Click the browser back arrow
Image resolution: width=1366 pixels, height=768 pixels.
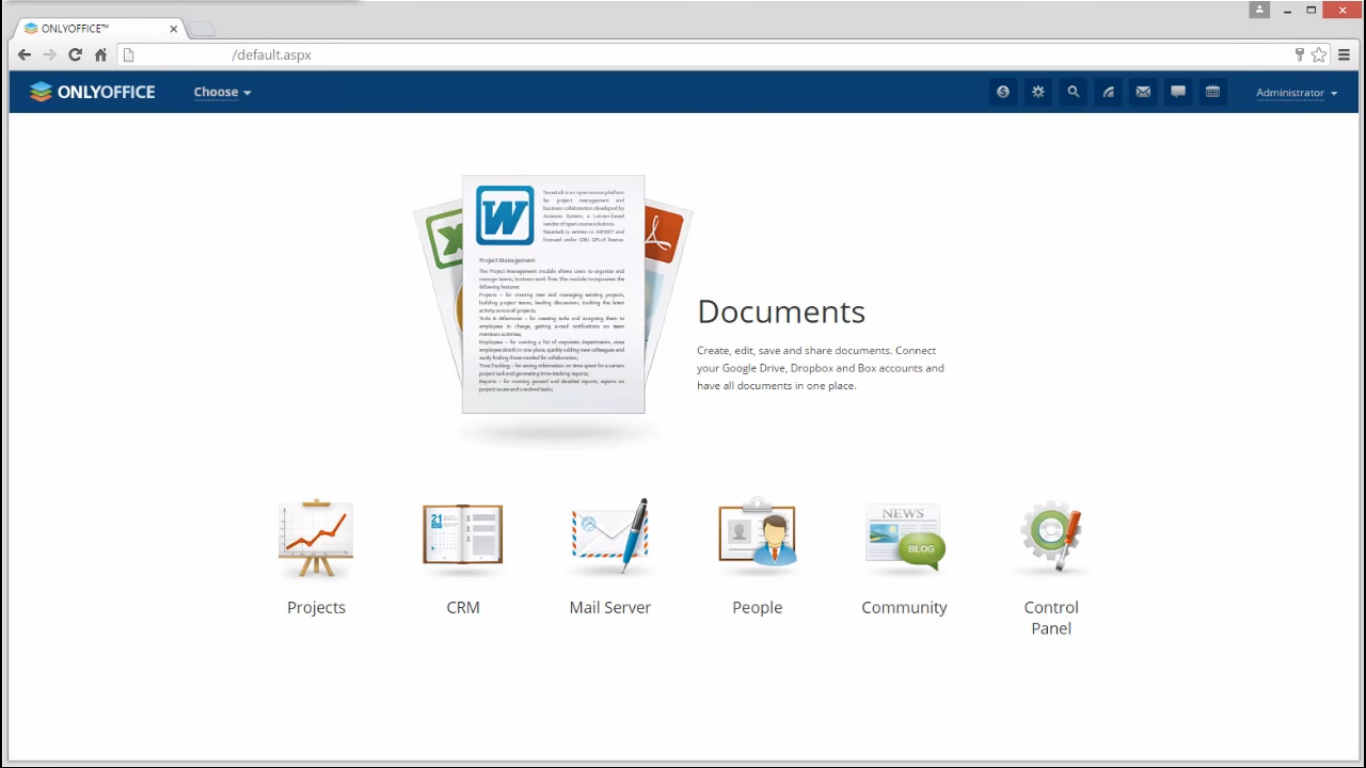coord(24,55)
